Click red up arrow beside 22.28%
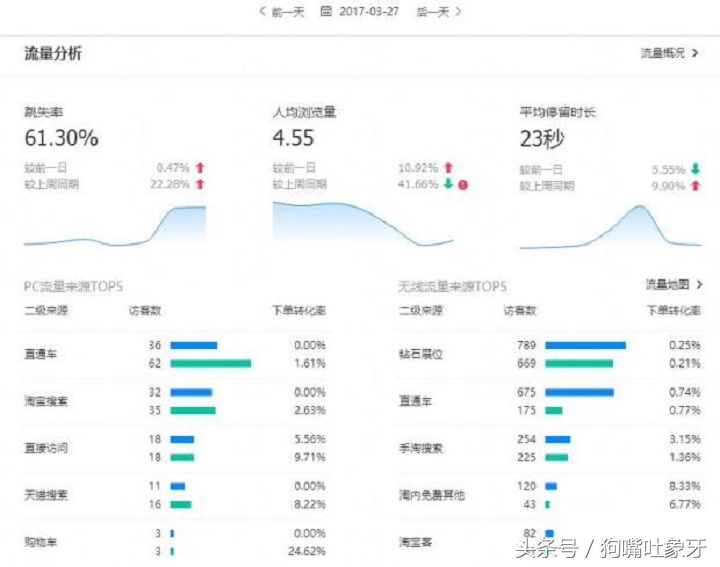This screenshot has width=720, height=567. point(200,184)
